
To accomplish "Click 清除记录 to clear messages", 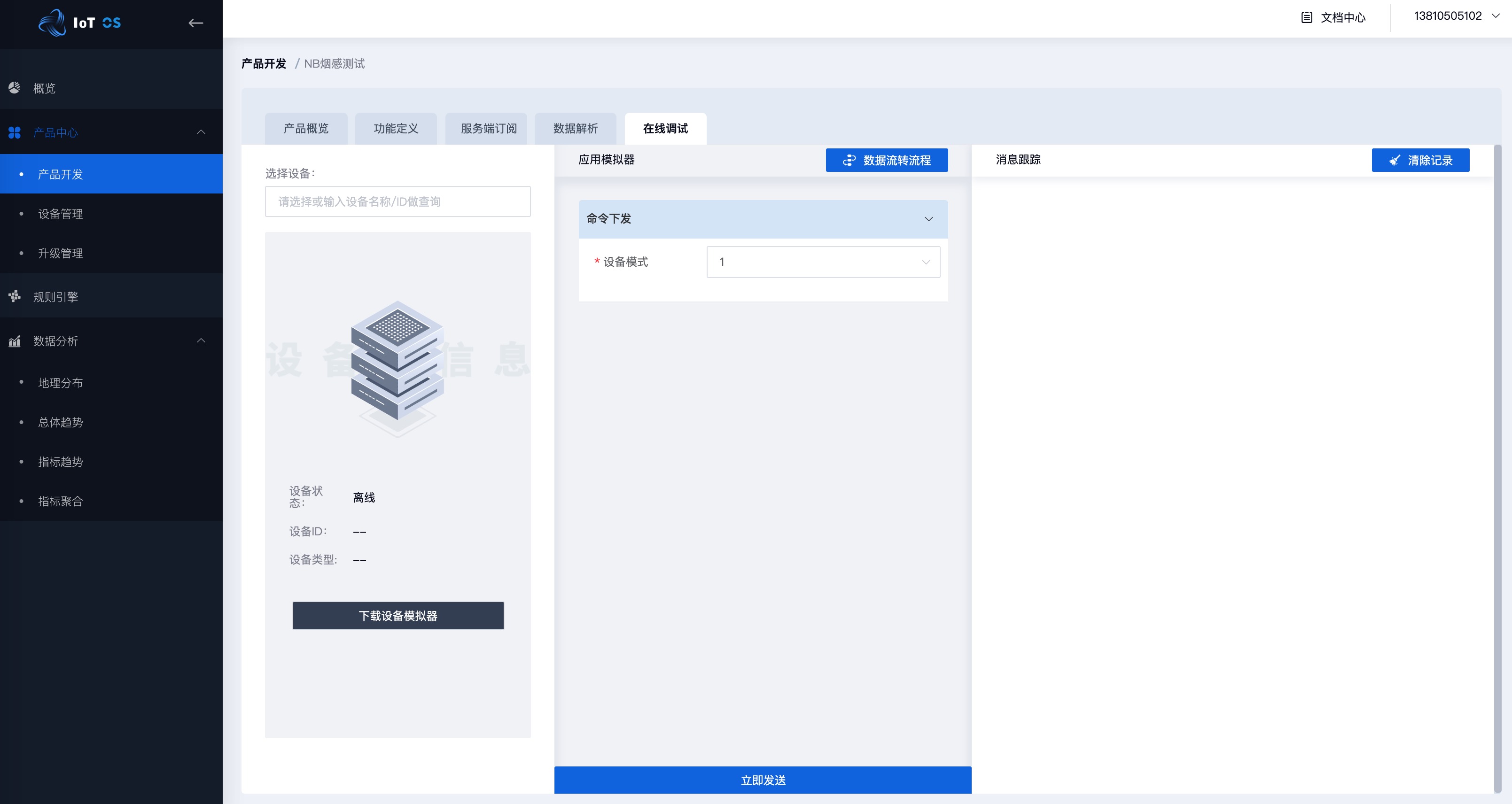I will tap(1420, 160).
